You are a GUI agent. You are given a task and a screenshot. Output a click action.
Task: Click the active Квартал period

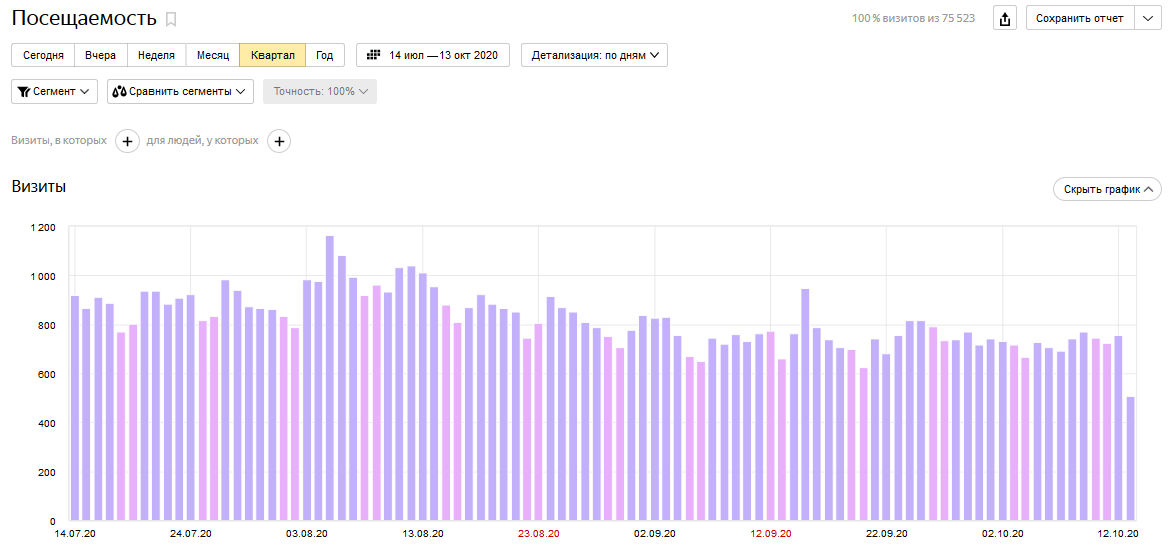click(273, 55)
